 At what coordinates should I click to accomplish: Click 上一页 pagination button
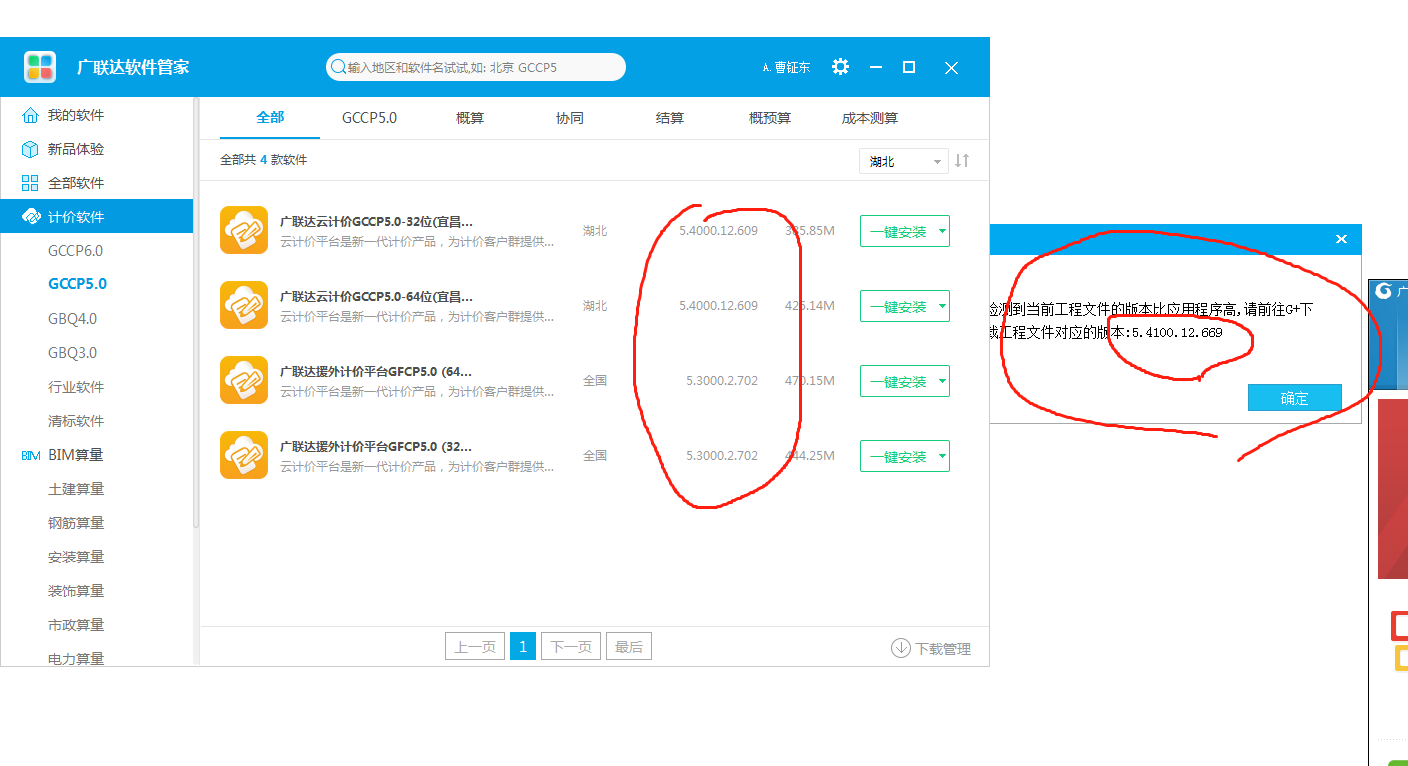pyautogui.click(x=475, y=647)
